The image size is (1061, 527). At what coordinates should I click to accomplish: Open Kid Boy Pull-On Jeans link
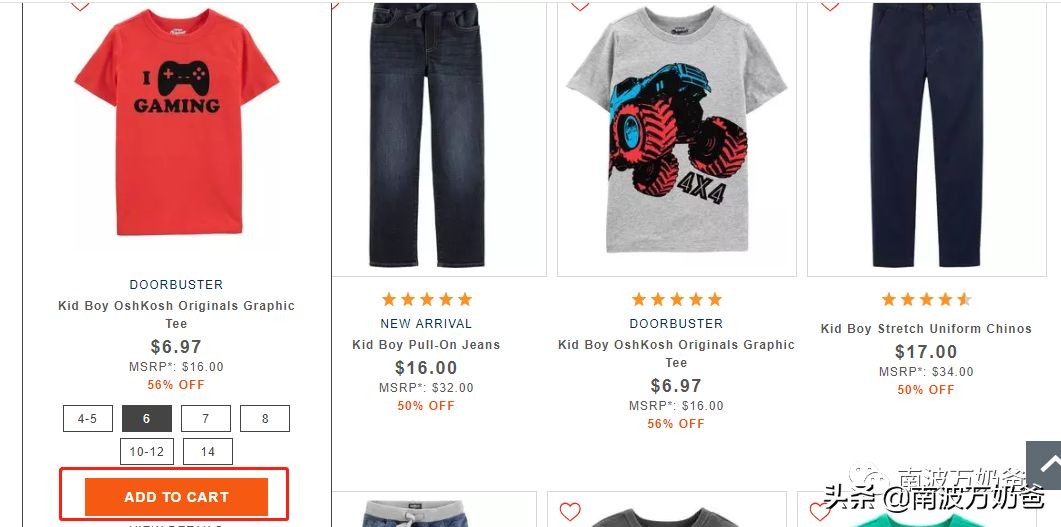(x=426, y=345)
